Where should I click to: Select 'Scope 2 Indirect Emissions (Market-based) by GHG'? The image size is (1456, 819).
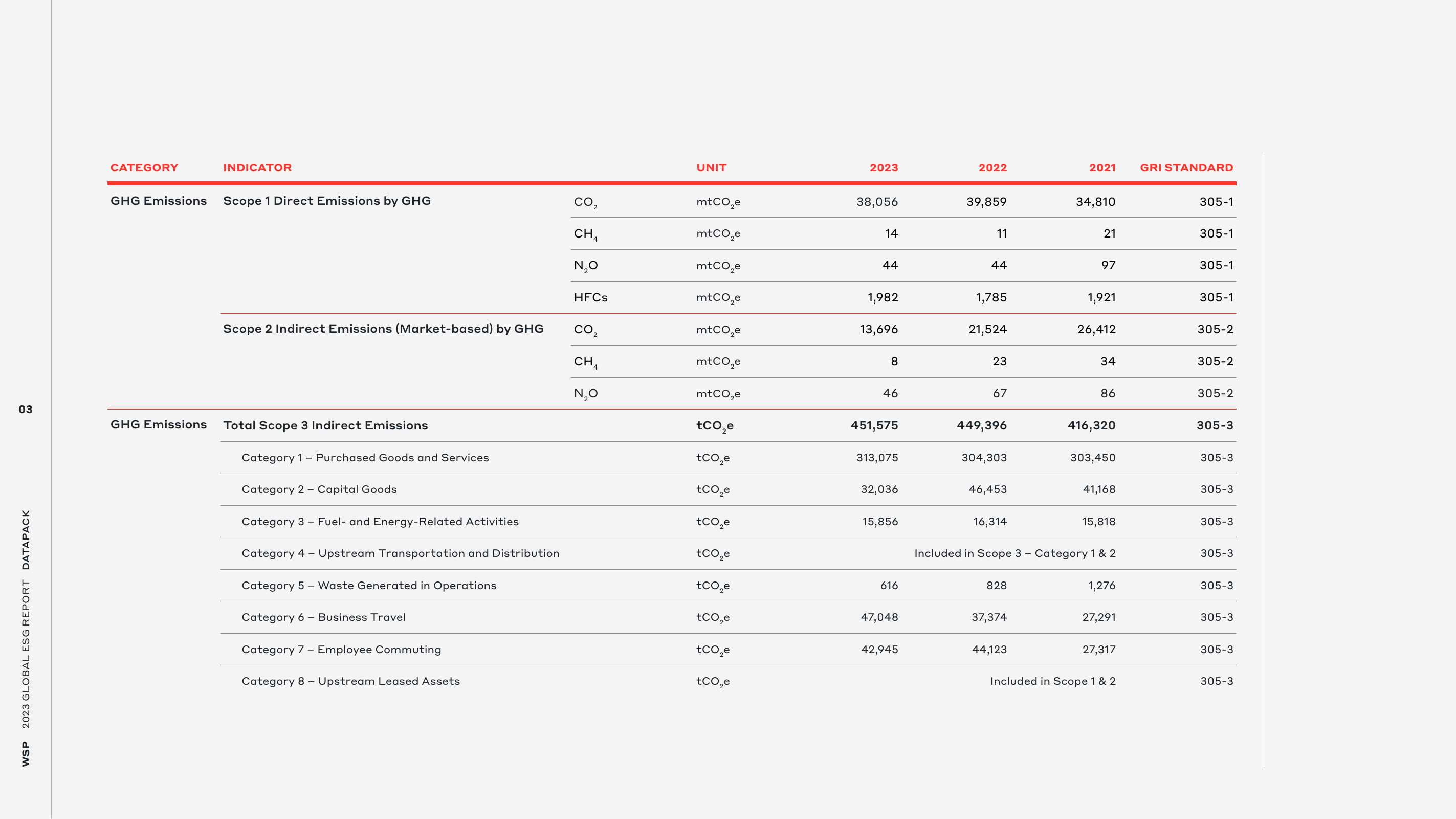(x=383, y=329)
